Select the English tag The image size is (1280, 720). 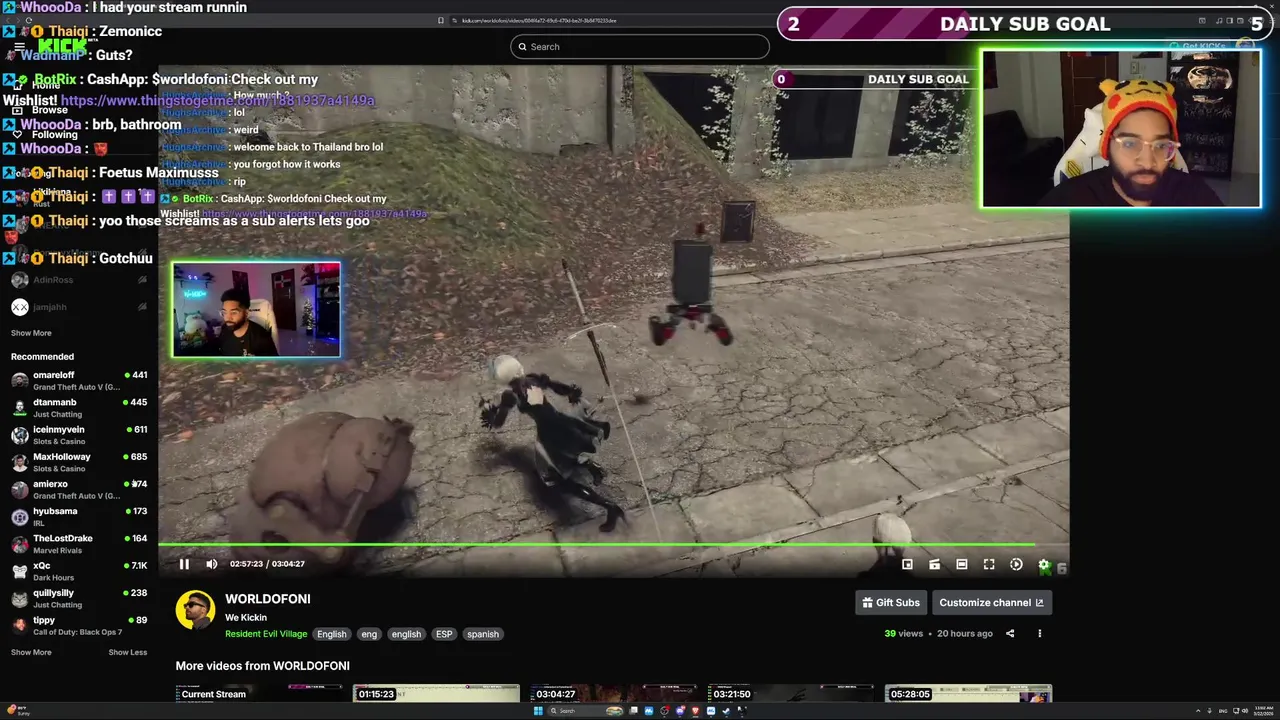click(x=331, y=634)
